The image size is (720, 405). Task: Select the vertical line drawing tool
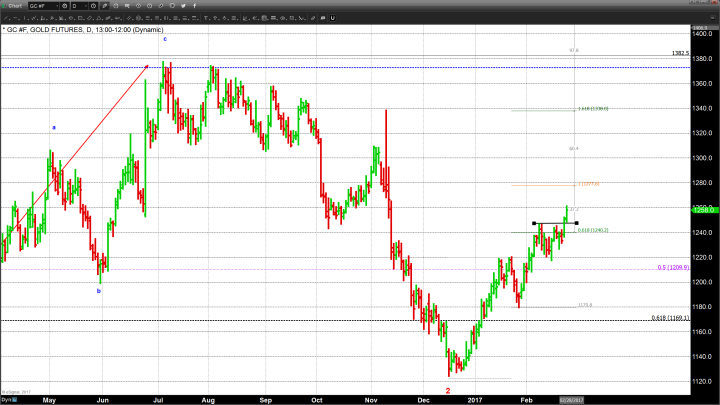coord(24,18)
